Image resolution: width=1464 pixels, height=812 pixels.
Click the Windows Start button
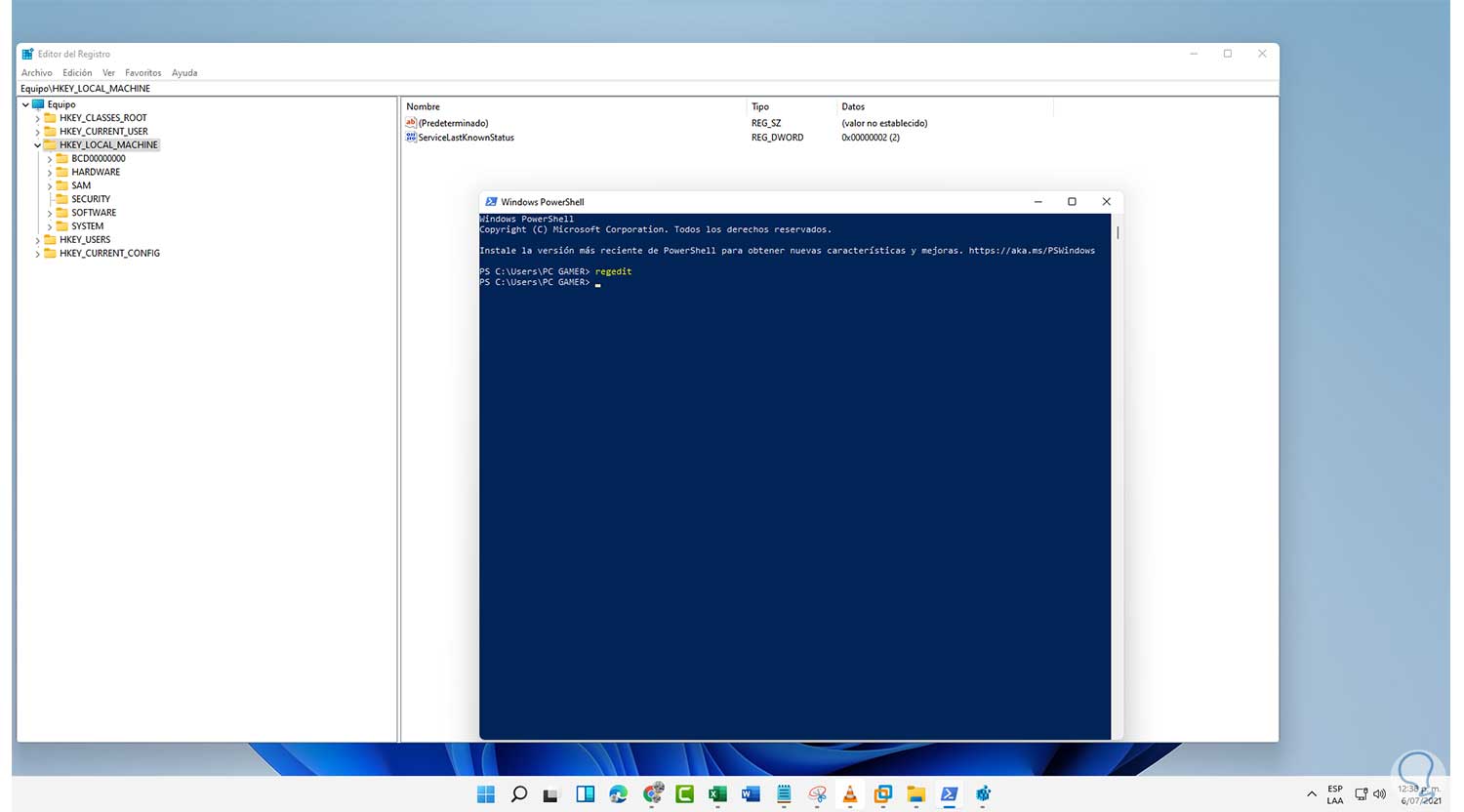[485, 794]
